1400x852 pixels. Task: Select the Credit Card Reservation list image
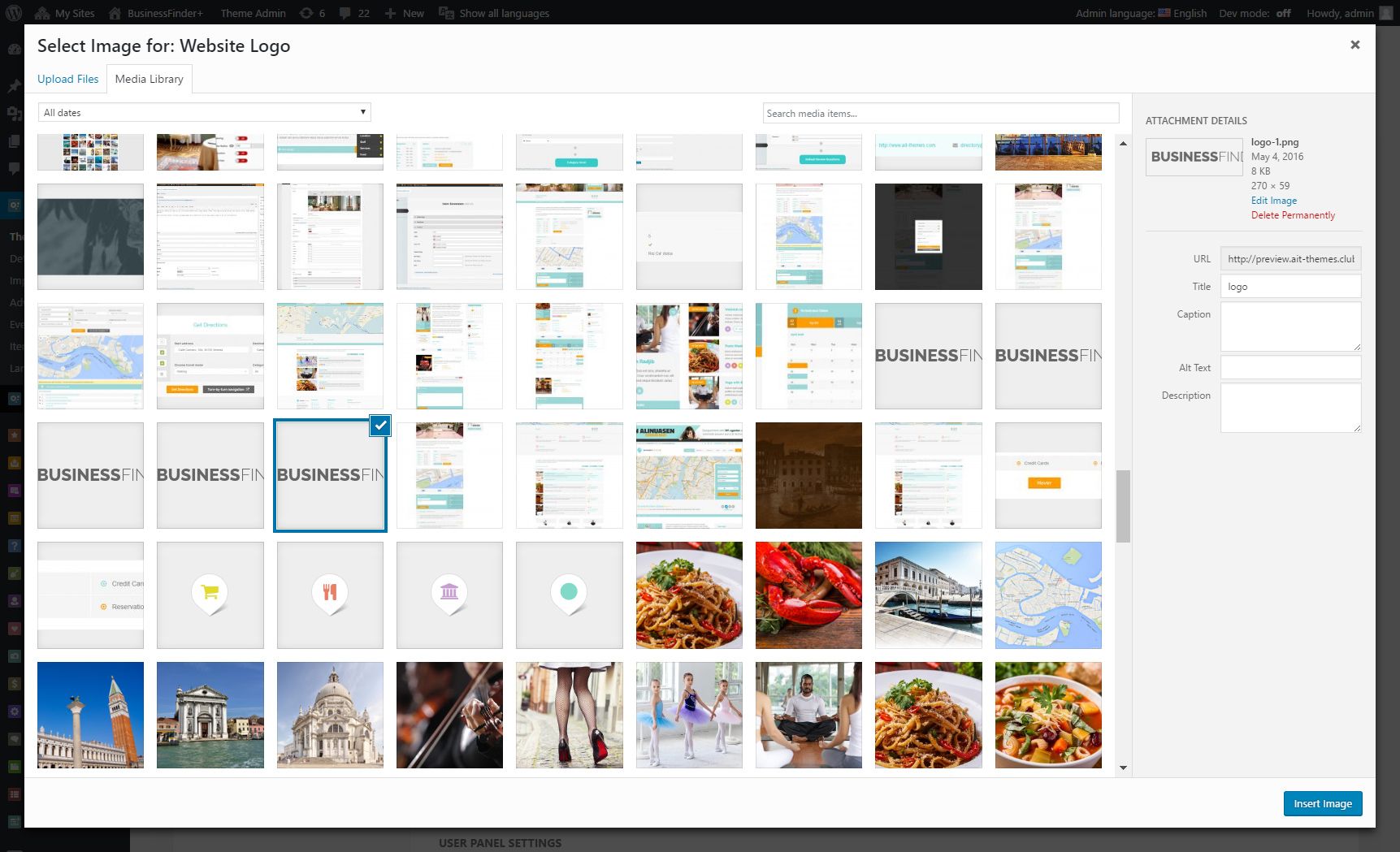point(90,595)
